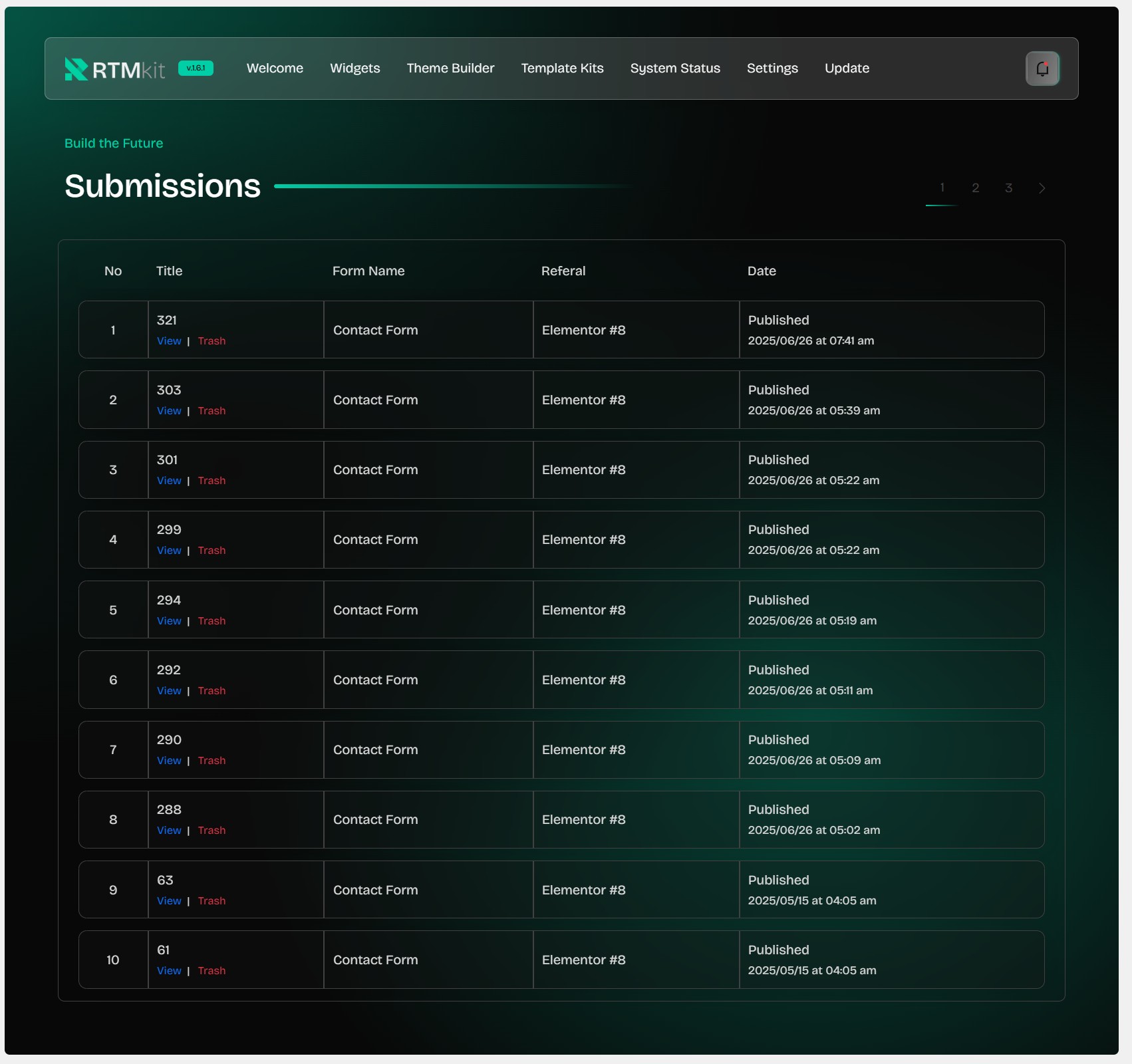Image resolution: width=1132 pixels, height=1064 pixels.
Task: Click row number 10 cell
Action: (113, 960)
